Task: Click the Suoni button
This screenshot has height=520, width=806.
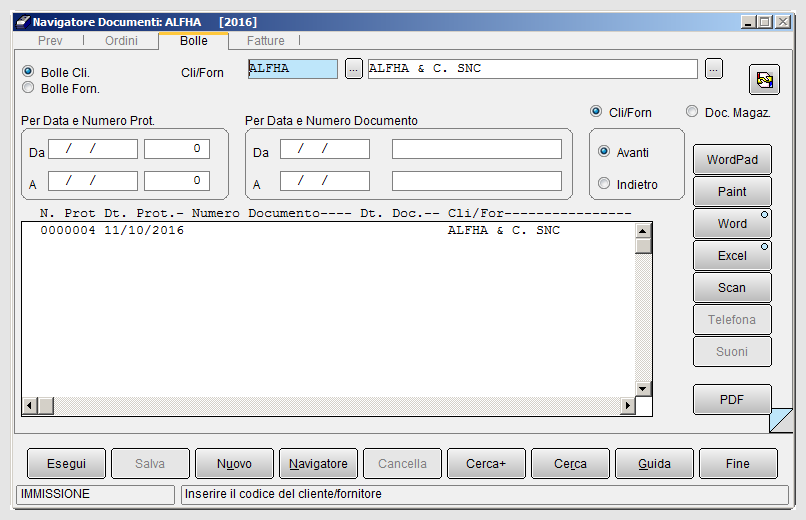Action: pos(732,351)
